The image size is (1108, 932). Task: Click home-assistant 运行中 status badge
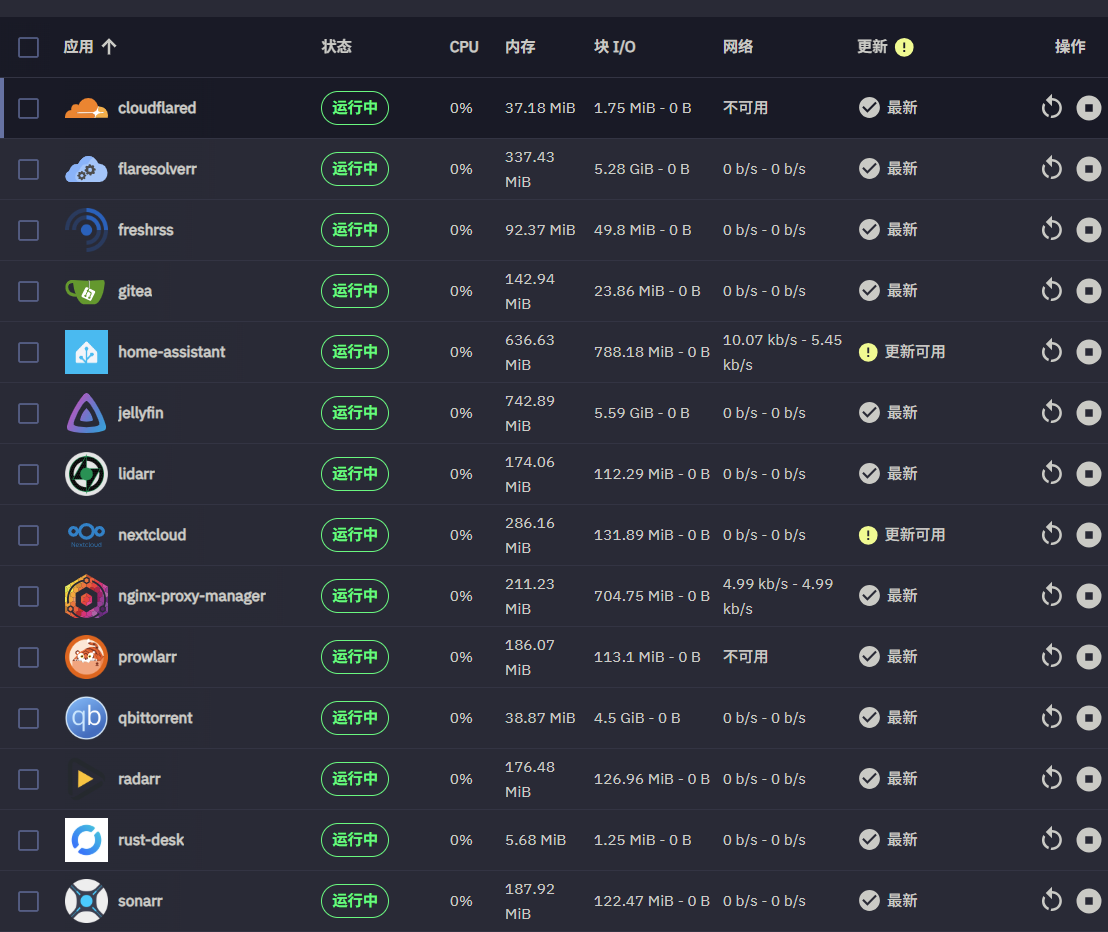click(x=355, y=352)
